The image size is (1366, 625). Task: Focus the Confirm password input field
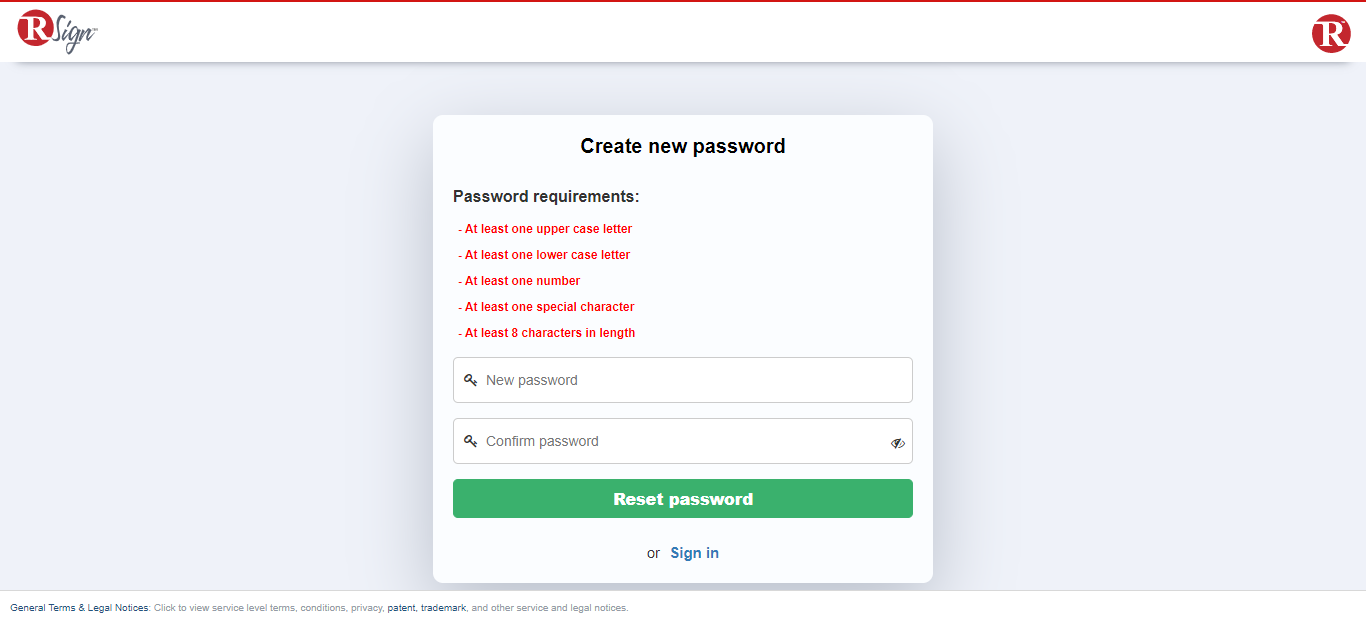pyautogui.click(x=680, y=441)
